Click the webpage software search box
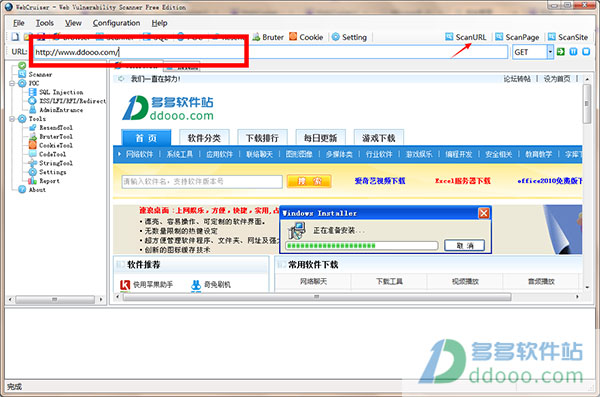600x397 pixels. pos(202,181)
